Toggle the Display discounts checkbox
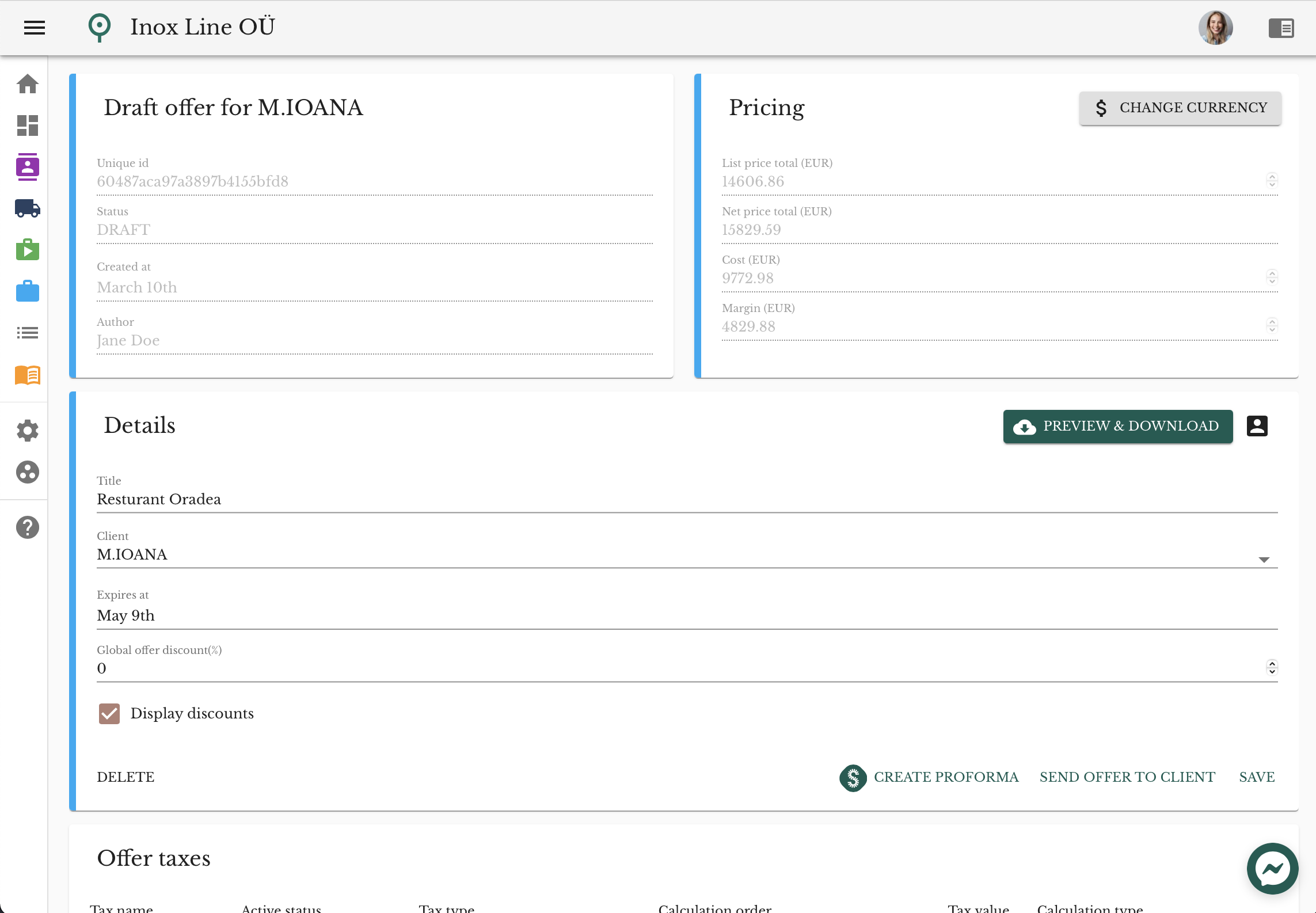This screenshot has width=1316, height=913. pos(109,713)
